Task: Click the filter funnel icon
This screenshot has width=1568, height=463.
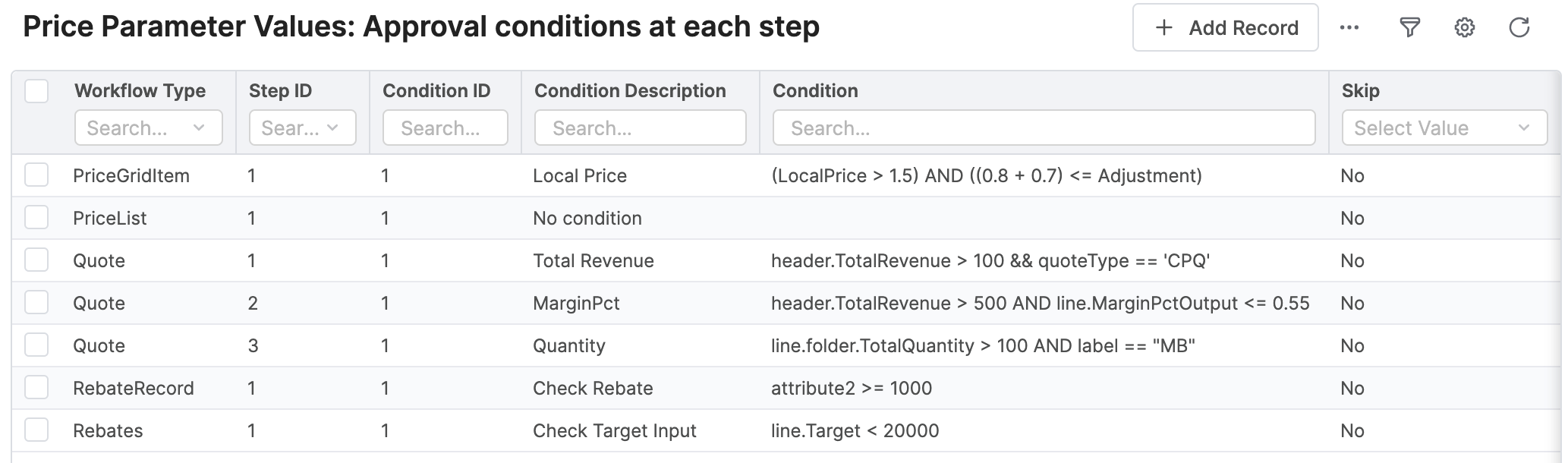Action: [x=1409, y=28]
